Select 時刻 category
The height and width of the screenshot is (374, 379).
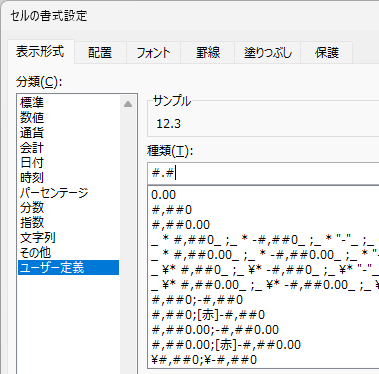[x=68, y=177]
